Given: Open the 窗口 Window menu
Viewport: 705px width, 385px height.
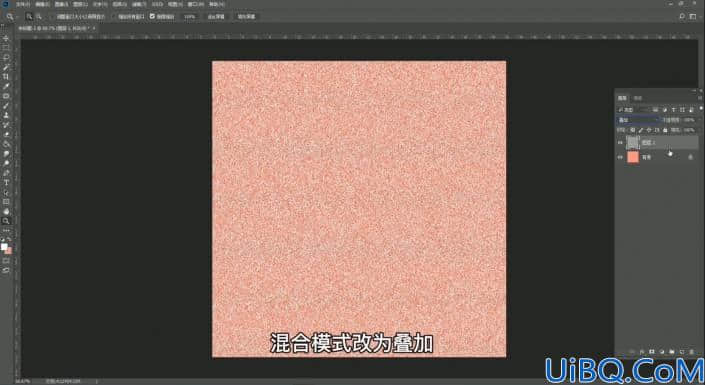Looking at the screenshot, I should point(195,4).
